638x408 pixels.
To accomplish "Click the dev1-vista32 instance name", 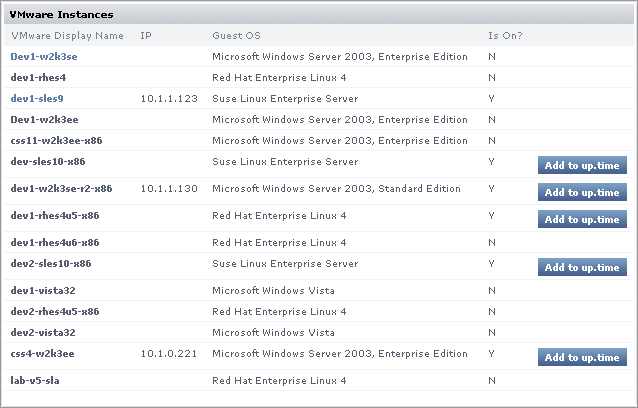I will 43,291.
